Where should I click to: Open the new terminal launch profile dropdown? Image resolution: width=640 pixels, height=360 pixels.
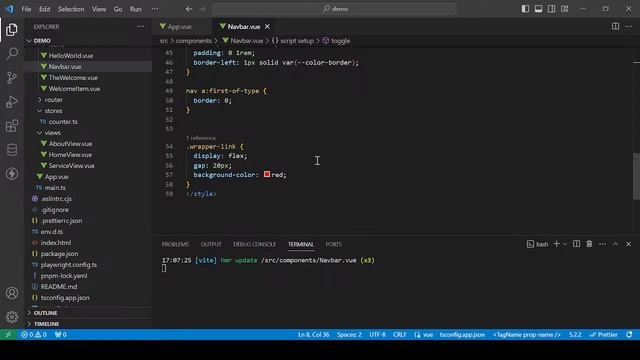click(565, 244)
